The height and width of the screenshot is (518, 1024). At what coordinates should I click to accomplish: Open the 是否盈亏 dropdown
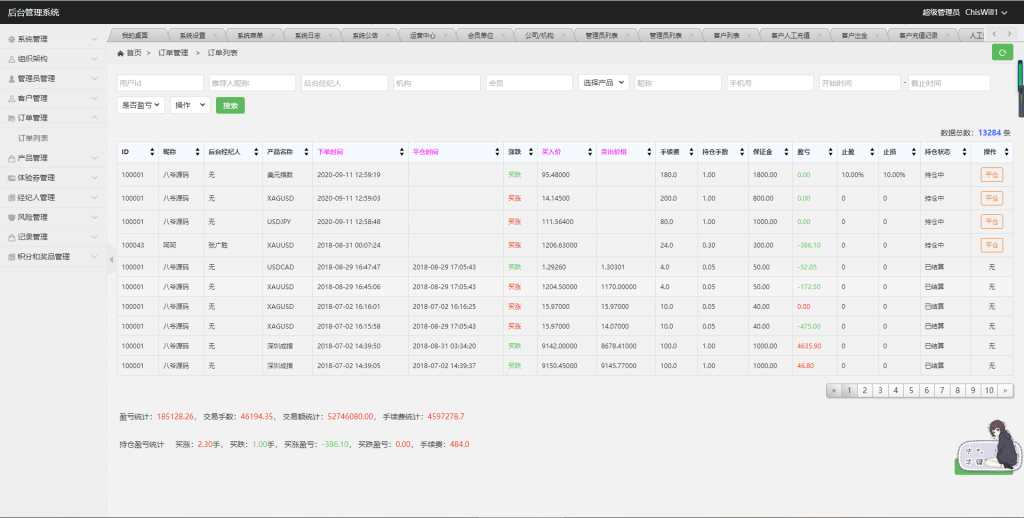[141, 105]
